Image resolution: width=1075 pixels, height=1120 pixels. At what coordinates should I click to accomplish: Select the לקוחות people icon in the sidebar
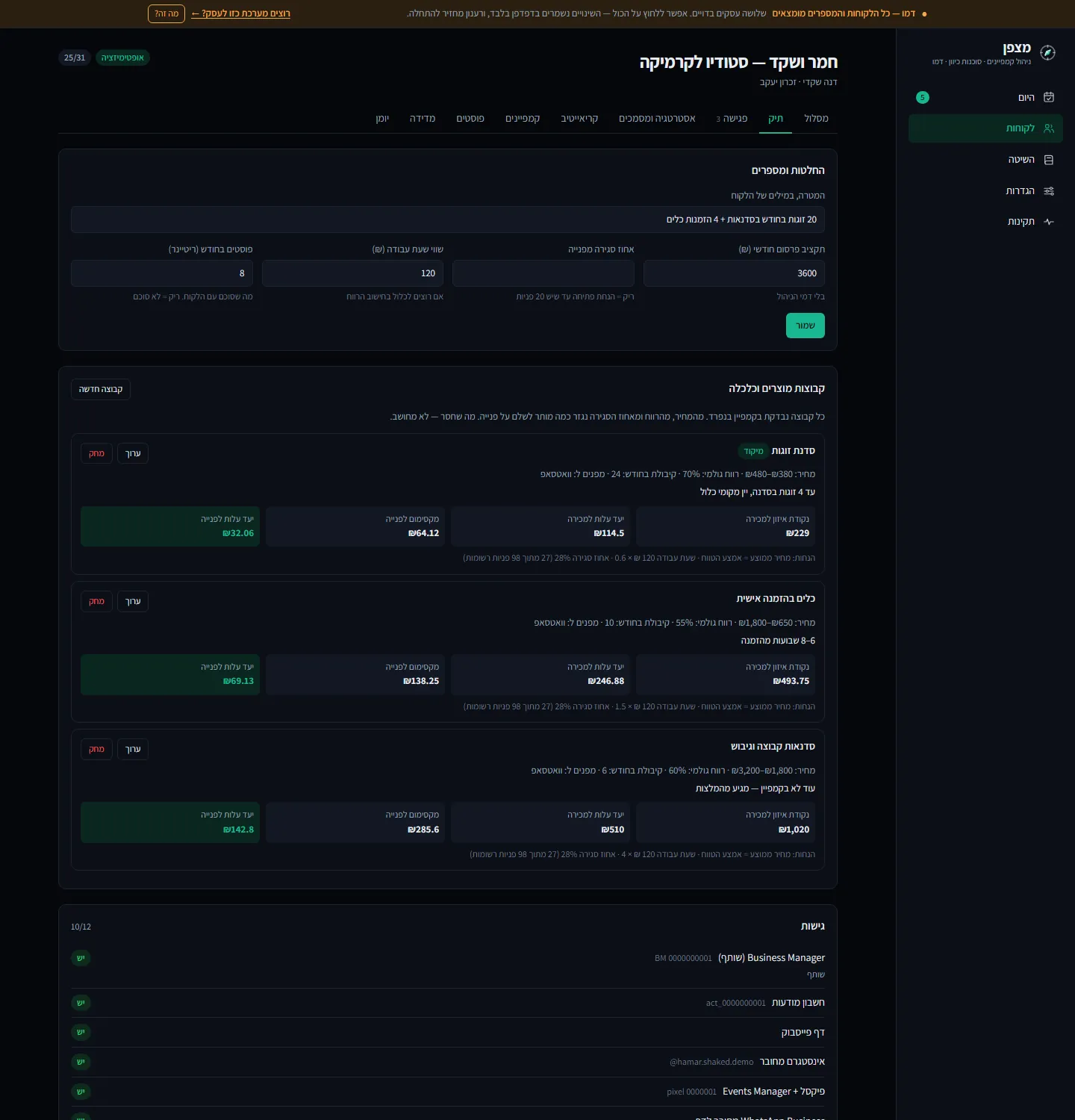[1049, 128]
